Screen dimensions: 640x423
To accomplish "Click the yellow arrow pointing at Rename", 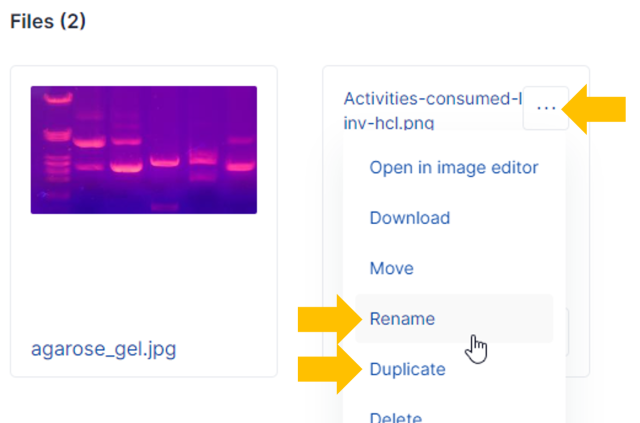I will [x=326, y=319].
